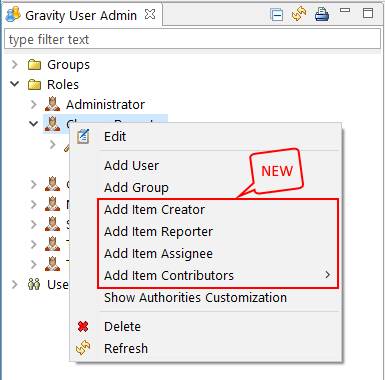Click the Edit notepad icon in the context menu
Image resolution: width=385 pixels, height=380 pixels.
coord(83,137)
